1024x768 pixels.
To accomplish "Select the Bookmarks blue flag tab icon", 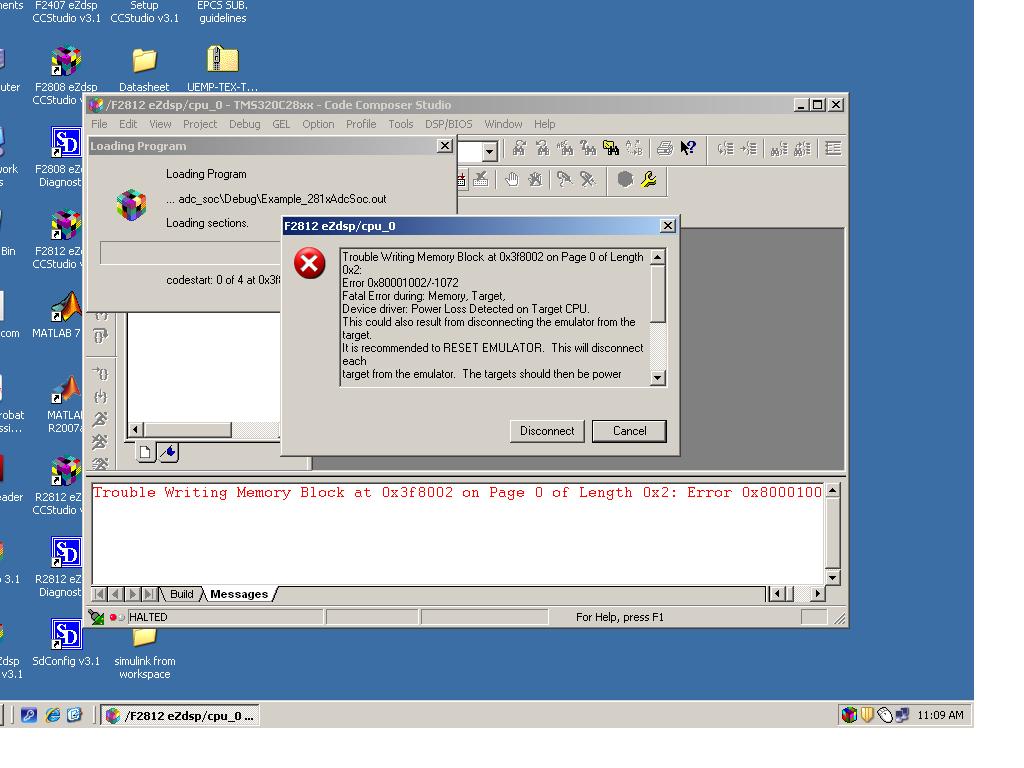I will pos(168,452).
